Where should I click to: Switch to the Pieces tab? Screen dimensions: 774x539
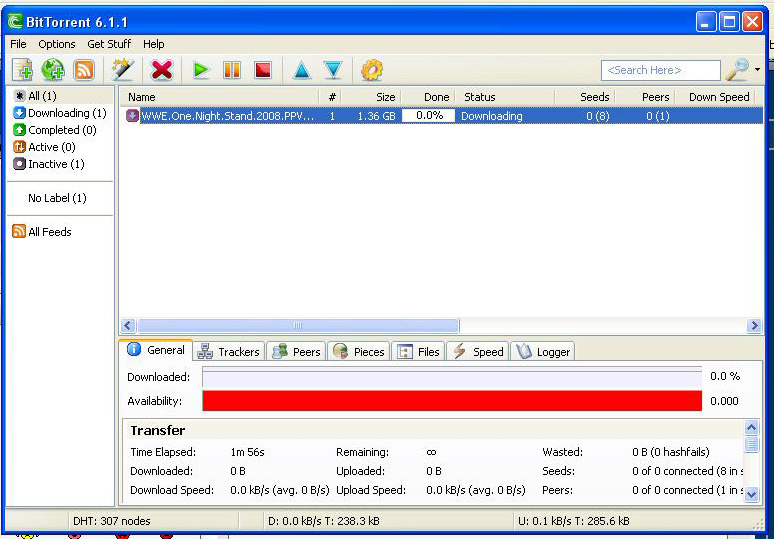(359, 352)
